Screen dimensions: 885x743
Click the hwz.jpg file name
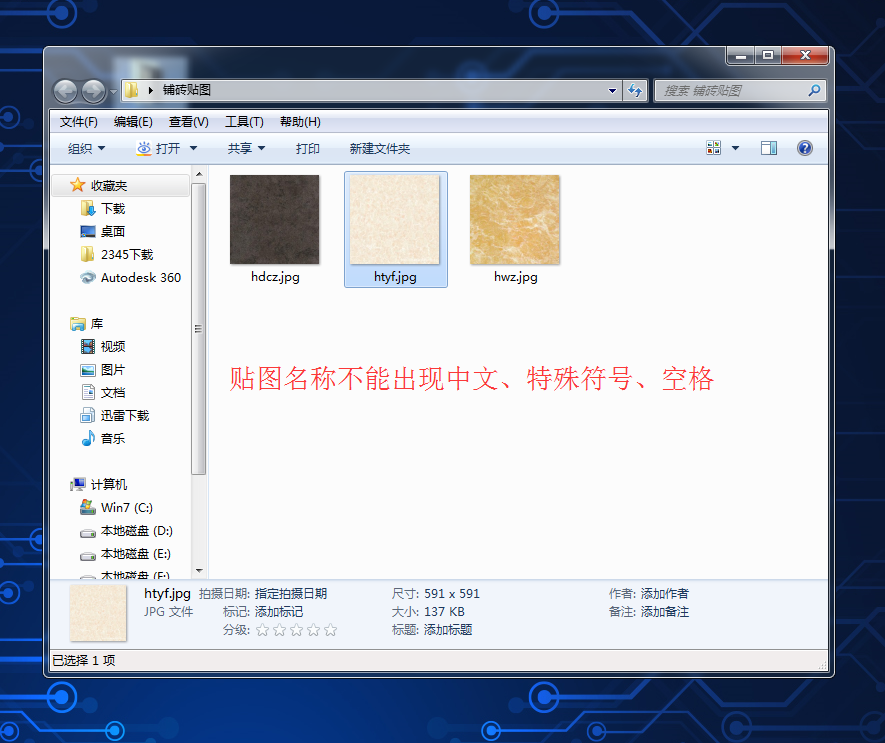[x=516, y=277]
